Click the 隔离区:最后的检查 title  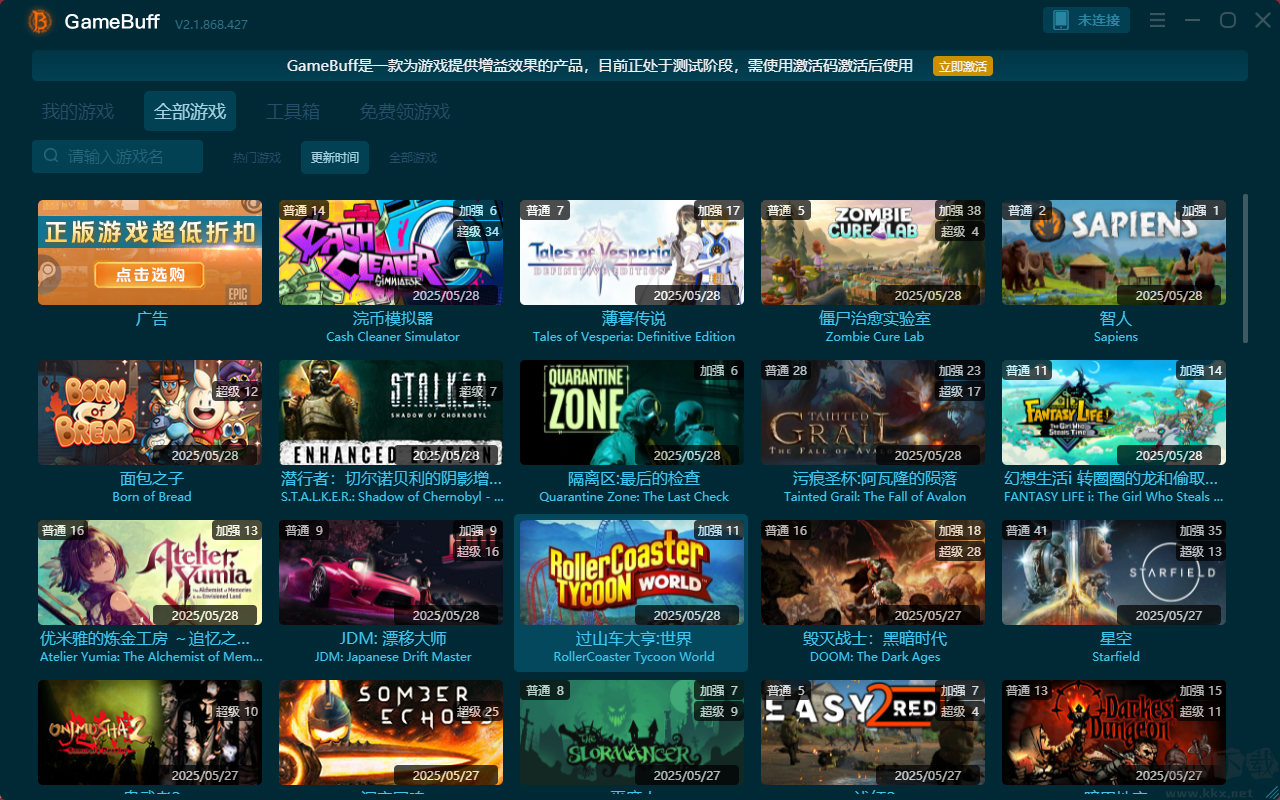pyautogui.click(x=634, y=479)
